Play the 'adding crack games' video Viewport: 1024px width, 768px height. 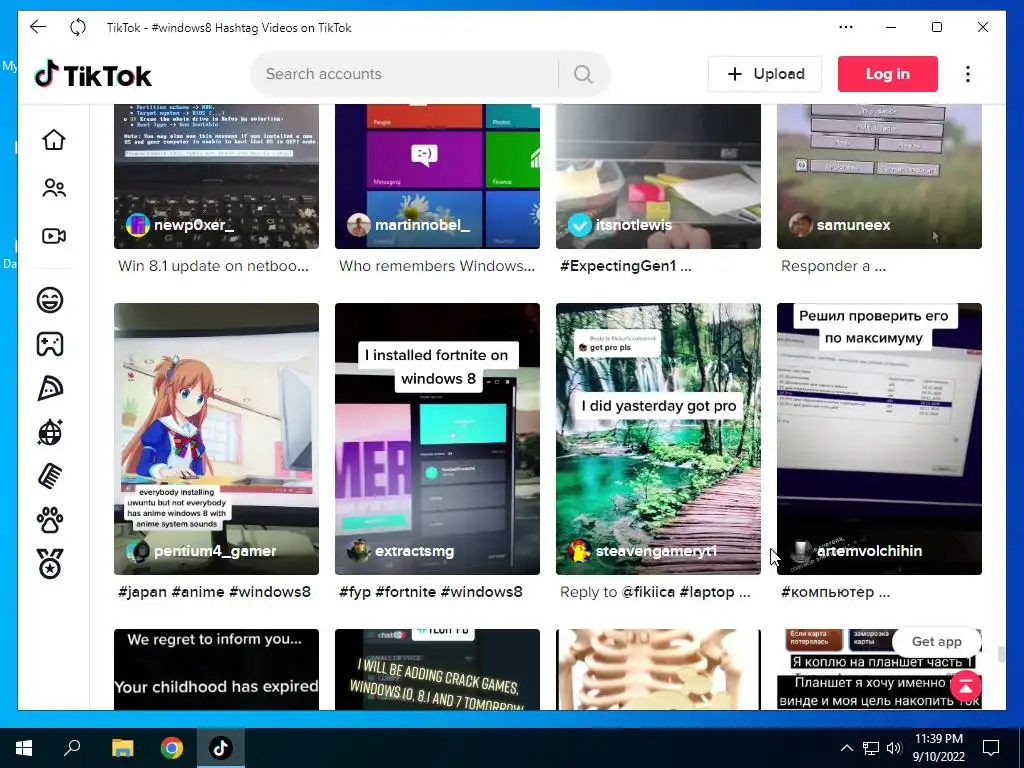pyautogui.click(x=437, y=669)
